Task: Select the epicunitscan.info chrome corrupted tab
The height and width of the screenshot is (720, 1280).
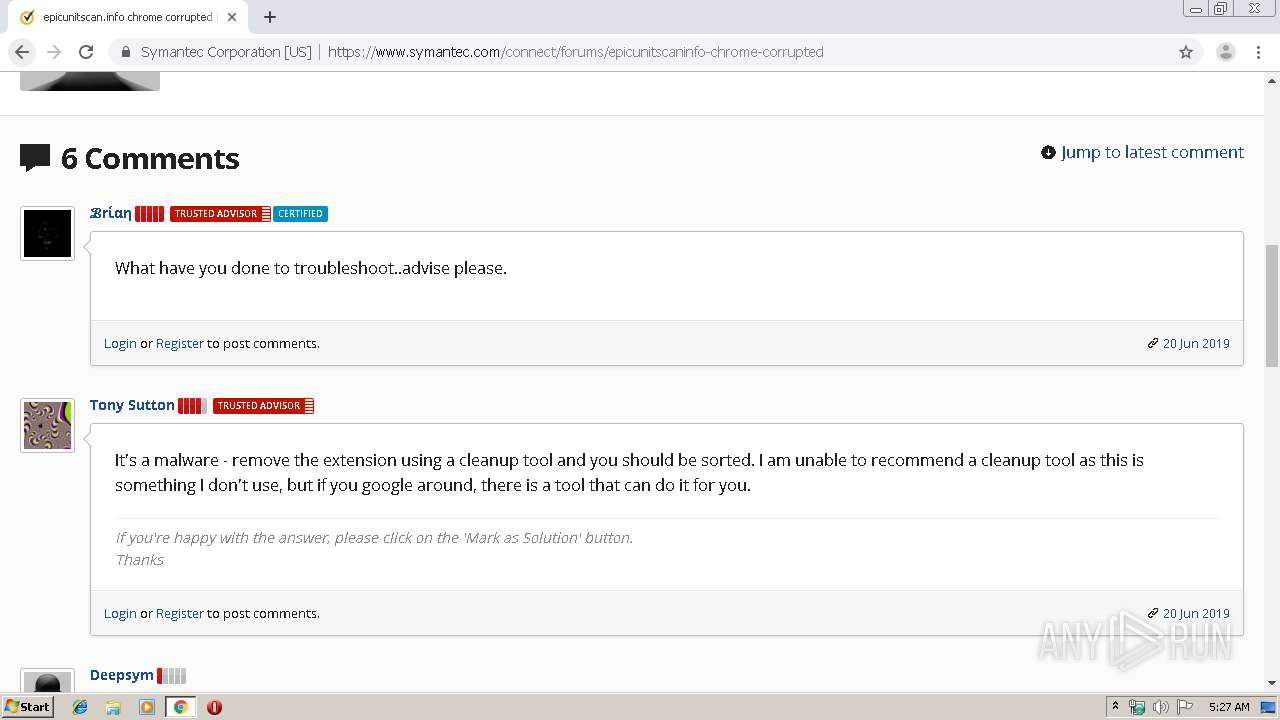Action: click(127, 17)
